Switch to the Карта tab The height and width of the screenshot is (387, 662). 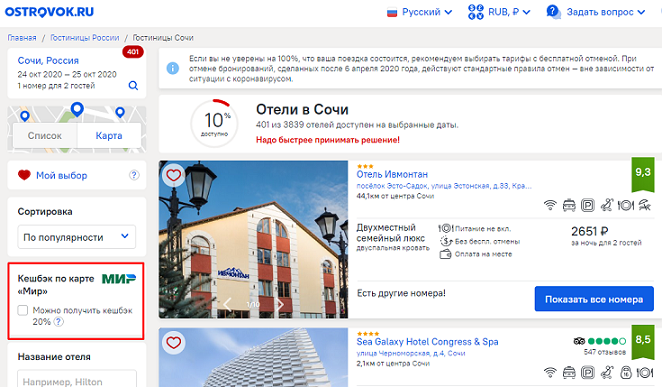[109, 136]
